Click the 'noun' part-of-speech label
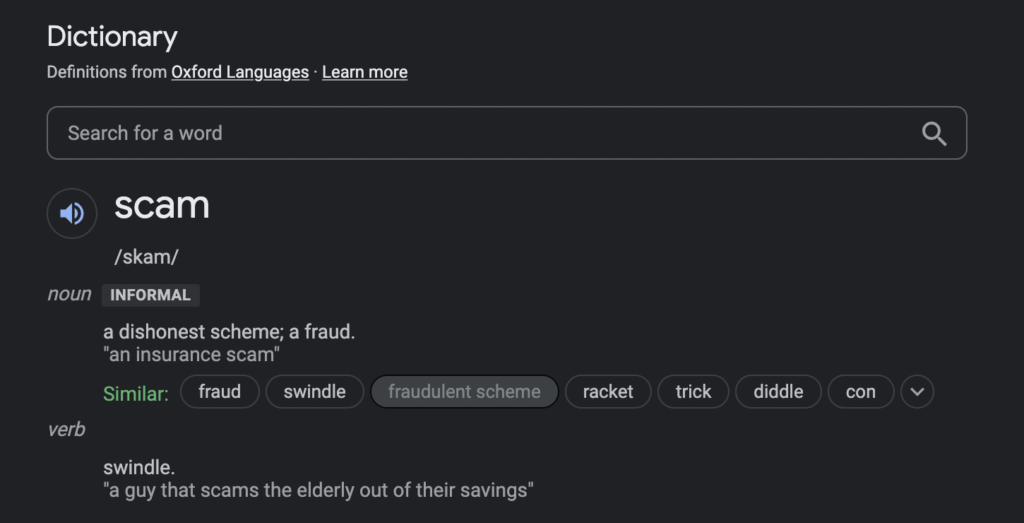This screenshot has height=523, width=1024. [x=69, y=294]
